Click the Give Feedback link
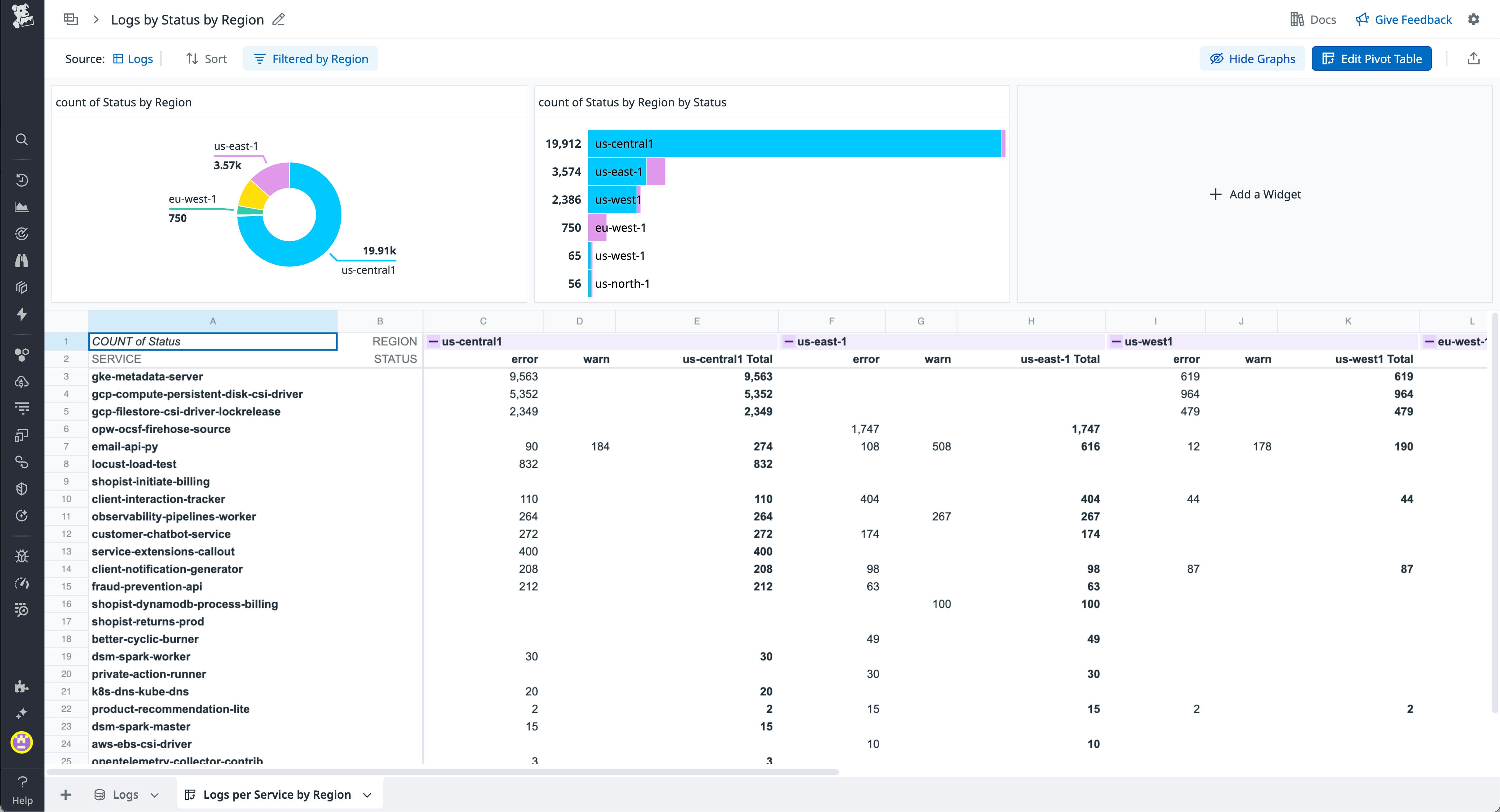The height and width of the screenshot is (812, 1500). point(1403,19)
